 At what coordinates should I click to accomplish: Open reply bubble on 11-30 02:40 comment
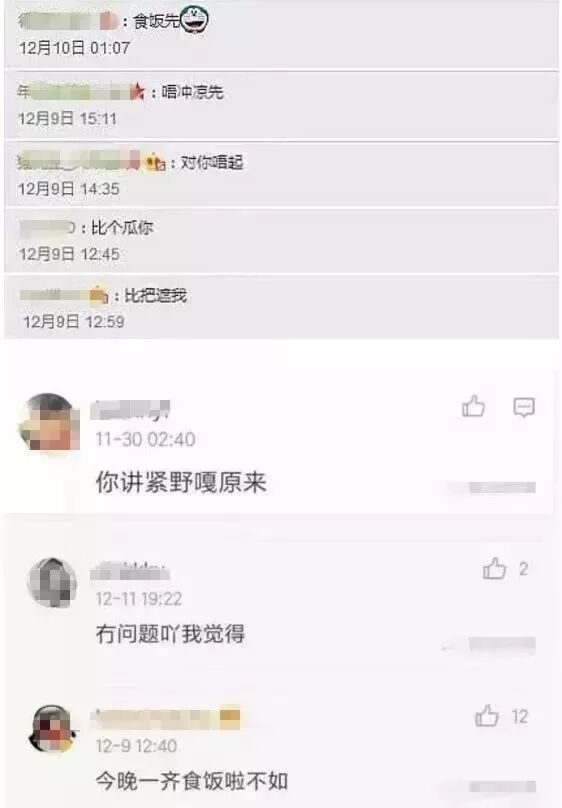click(524, 407)
